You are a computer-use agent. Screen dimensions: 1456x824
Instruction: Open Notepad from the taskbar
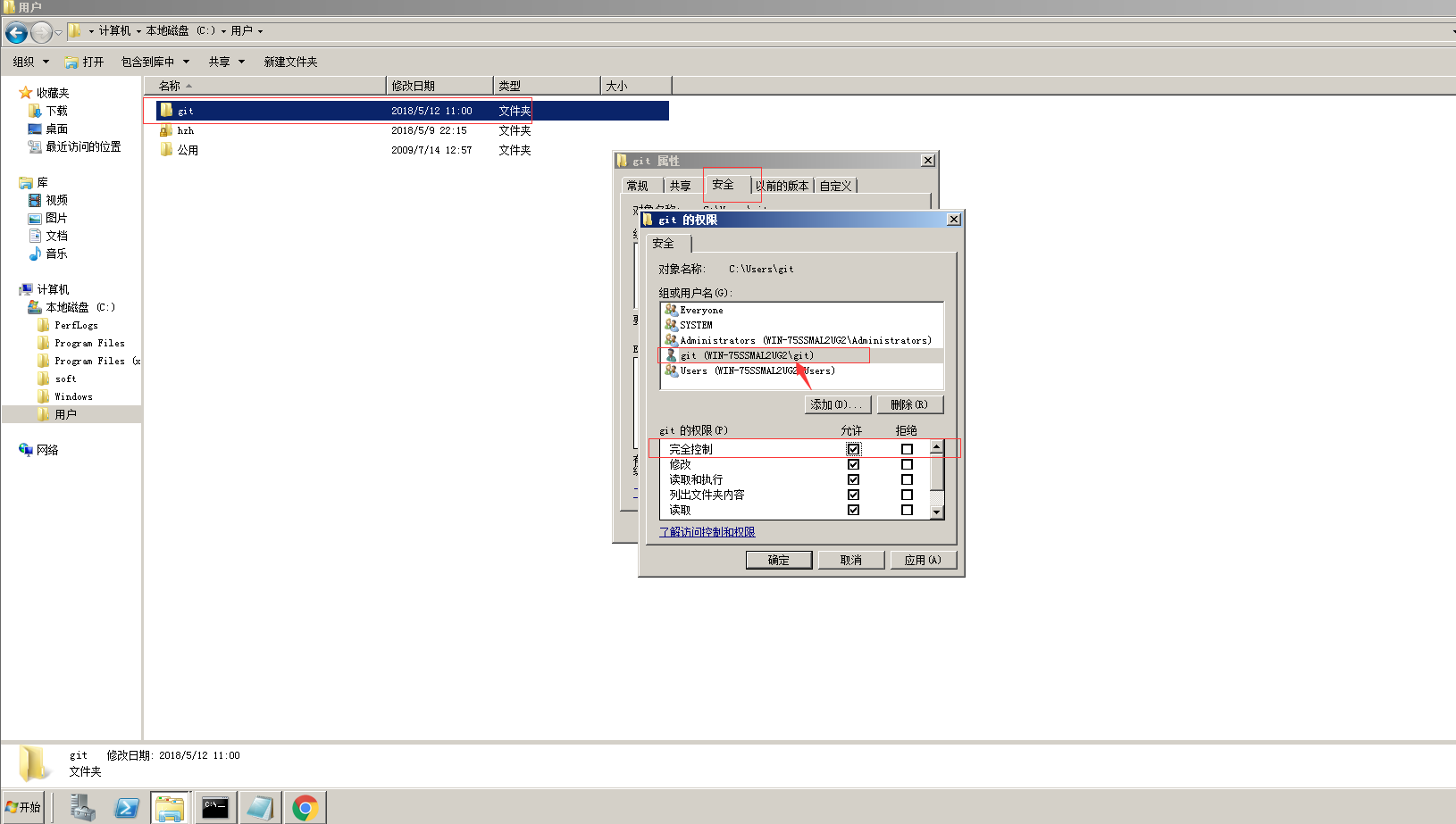click(x=260, y=808)
